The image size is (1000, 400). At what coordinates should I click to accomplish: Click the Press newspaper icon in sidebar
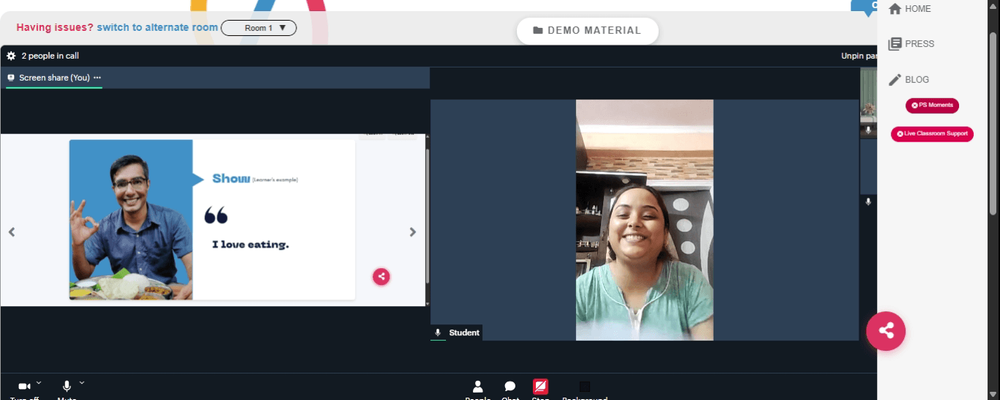pyautogui.click(x=895, y=44)
